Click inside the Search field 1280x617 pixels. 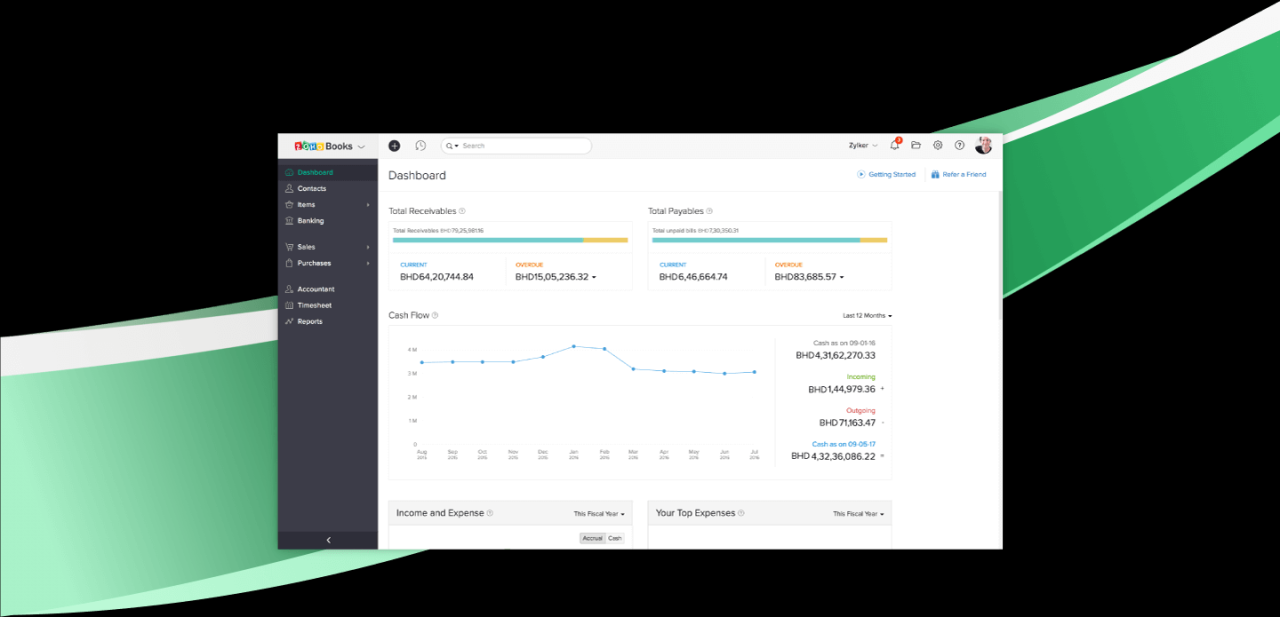(x=515, y=145)
